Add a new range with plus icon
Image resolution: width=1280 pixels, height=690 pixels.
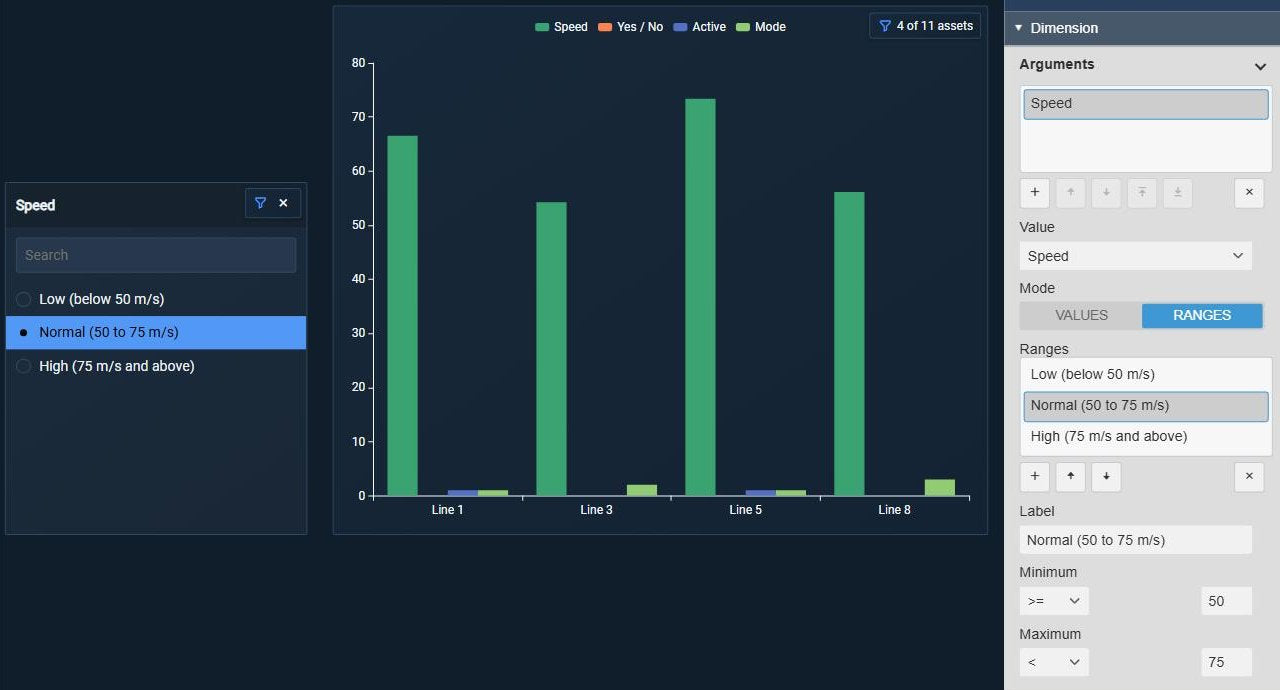[1035, 476]
